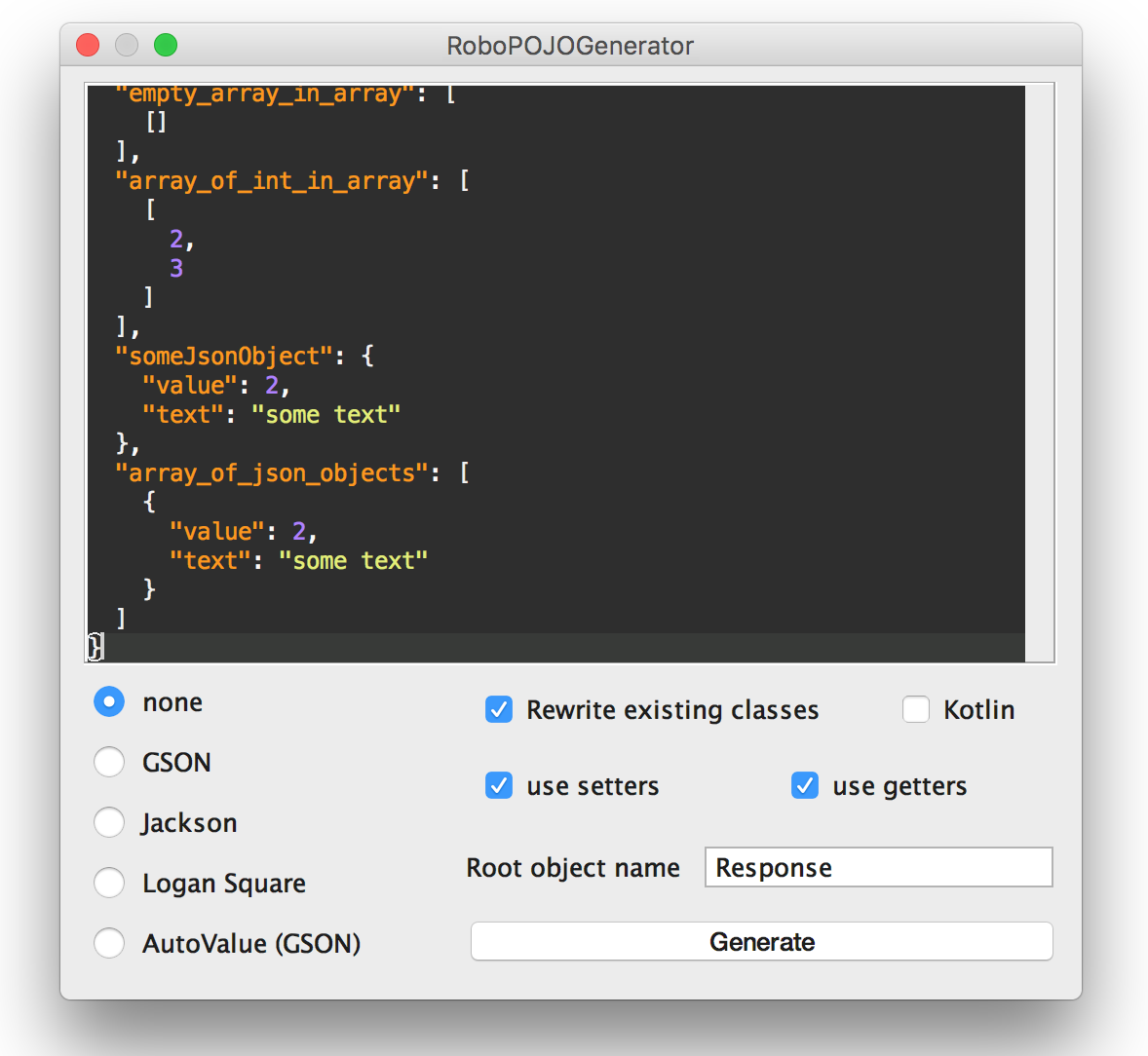Click the "value" key in array_of_json_objects
Screen dimensions: 1148x1056
point(218,532)
